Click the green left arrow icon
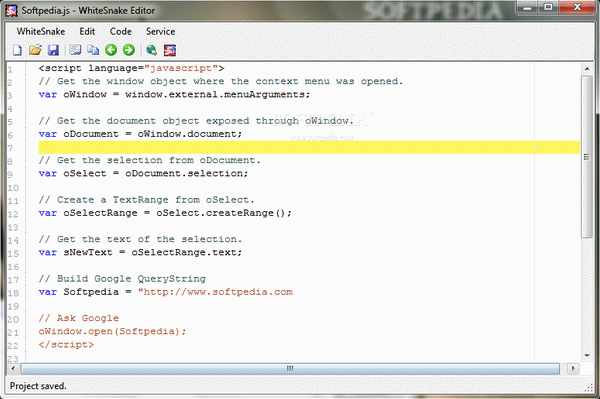Image resolution: width=600 pixels, height=399 pixels. 111,50
